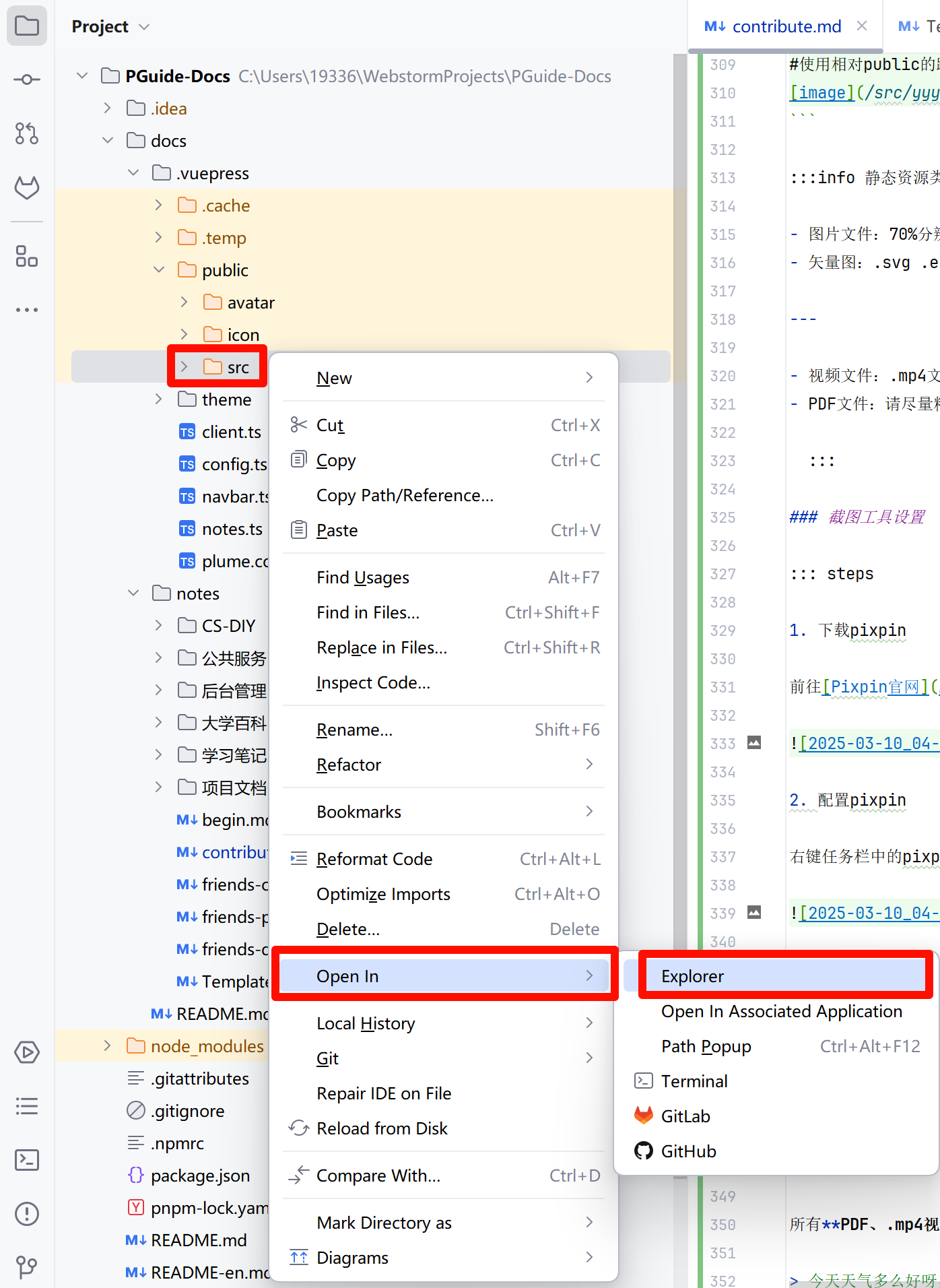The image size is (940, 1288).
Task: Expand the .idea folder
Action: 108,108
